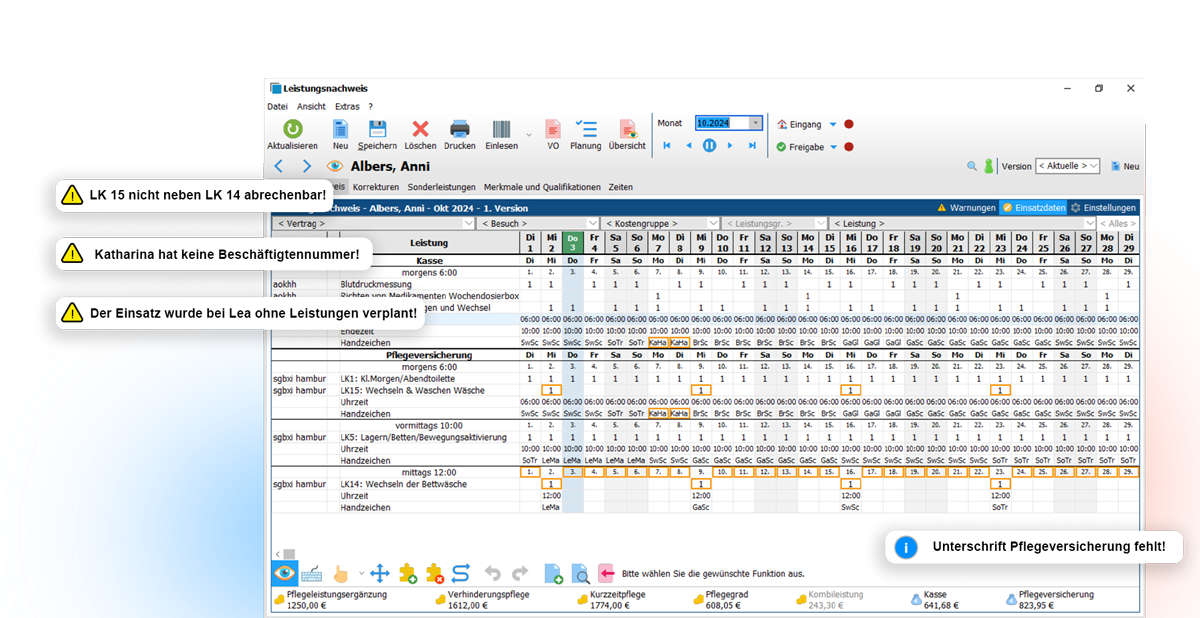Open the Übersicht document icon

tap(627, 129)
